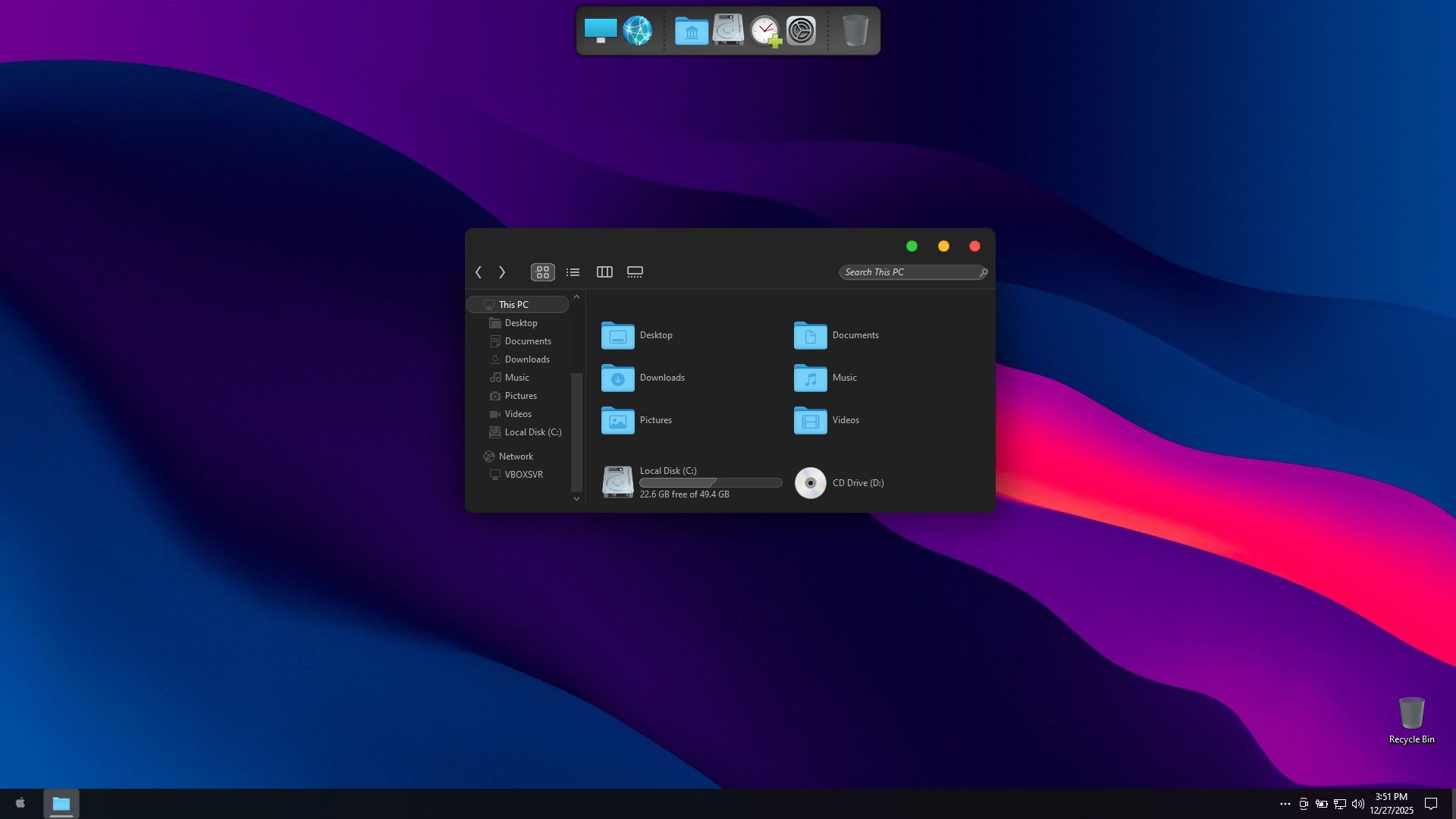Switch to column view layout
Viewport: 1456px width, 819px height.
tap(604, 272)
